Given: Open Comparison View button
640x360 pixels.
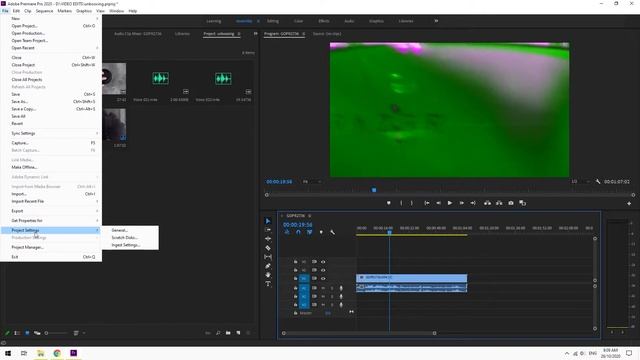Looking at the screenshot, I should (522, 203).
